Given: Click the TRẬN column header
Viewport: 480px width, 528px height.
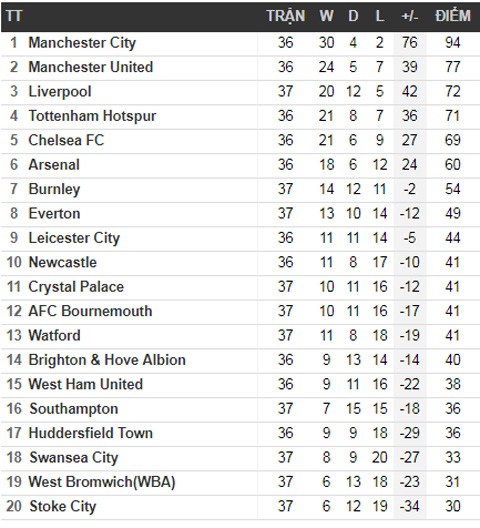Looking at the screenshot, I should tap(286, 16).
